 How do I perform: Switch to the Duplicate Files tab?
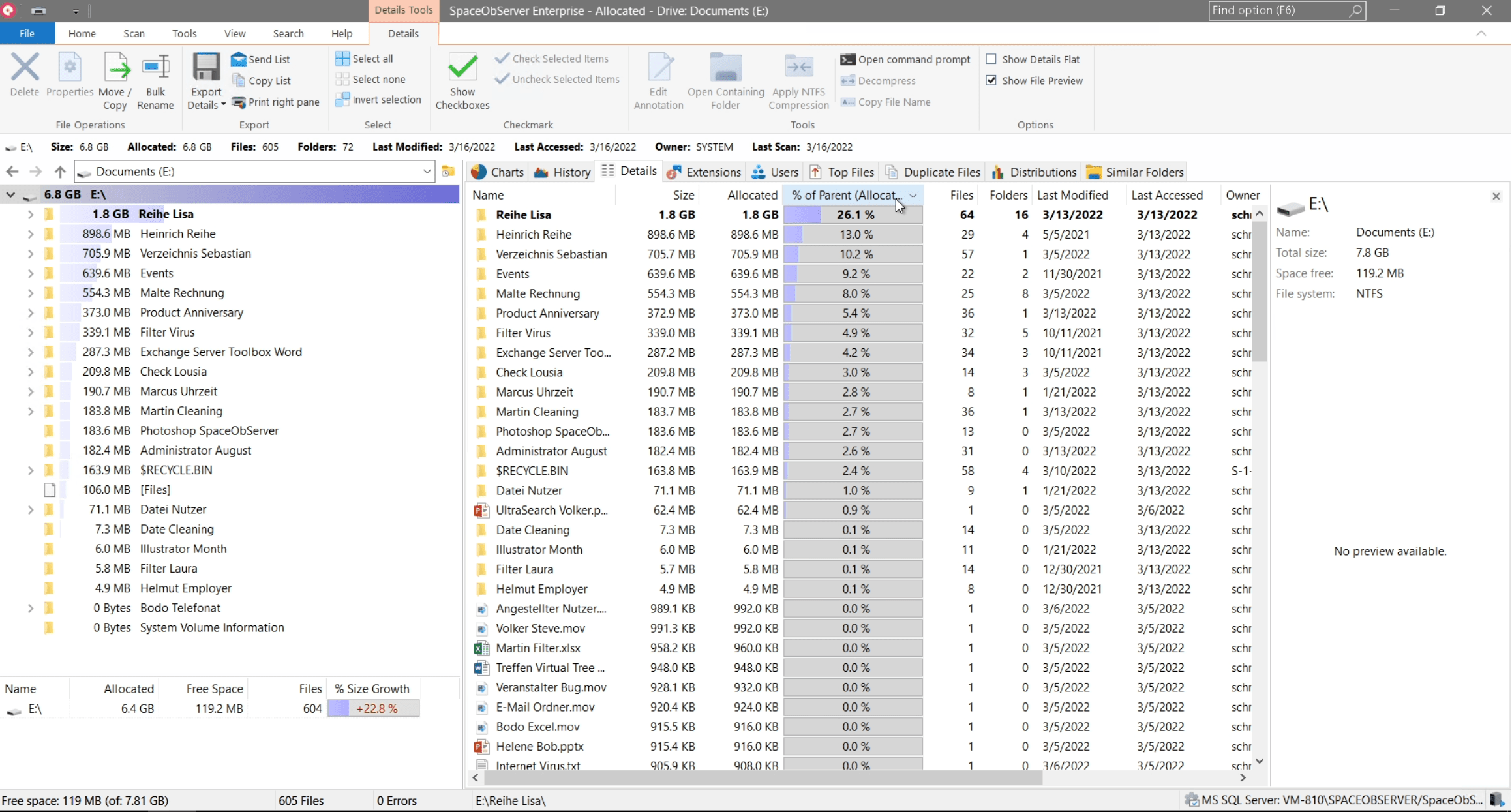pos(933,172)
